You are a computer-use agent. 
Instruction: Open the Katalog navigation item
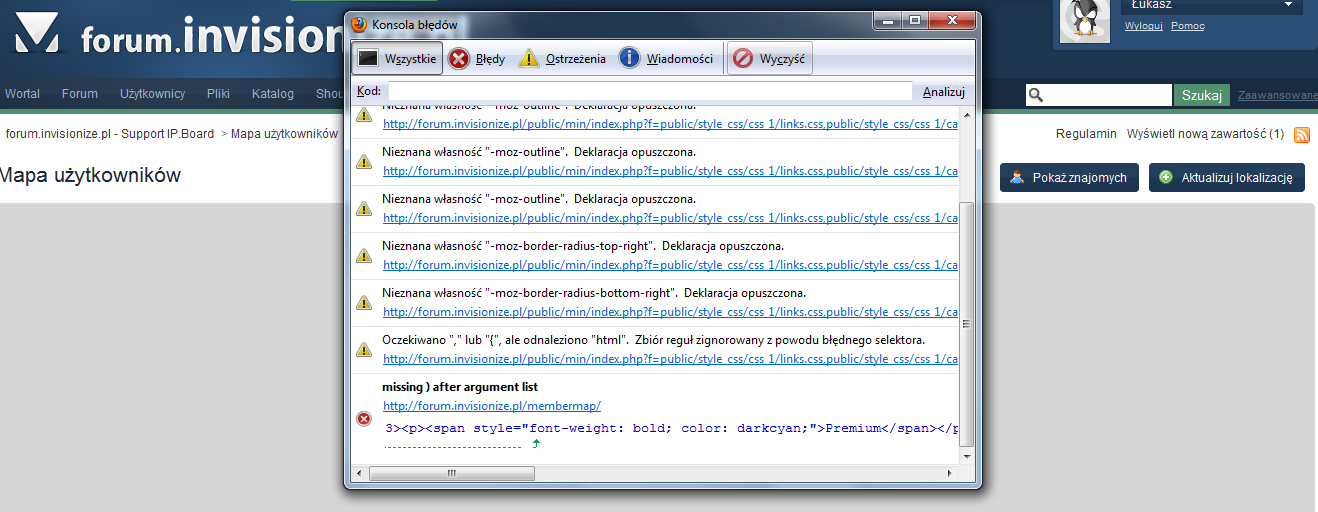(273, 94)
